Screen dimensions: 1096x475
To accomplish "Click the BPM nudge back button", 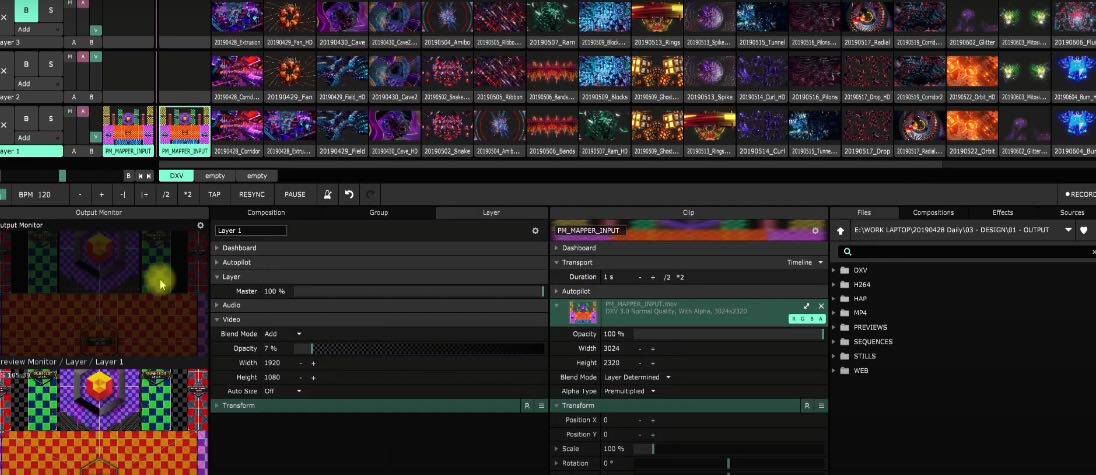I will (123, 194).
